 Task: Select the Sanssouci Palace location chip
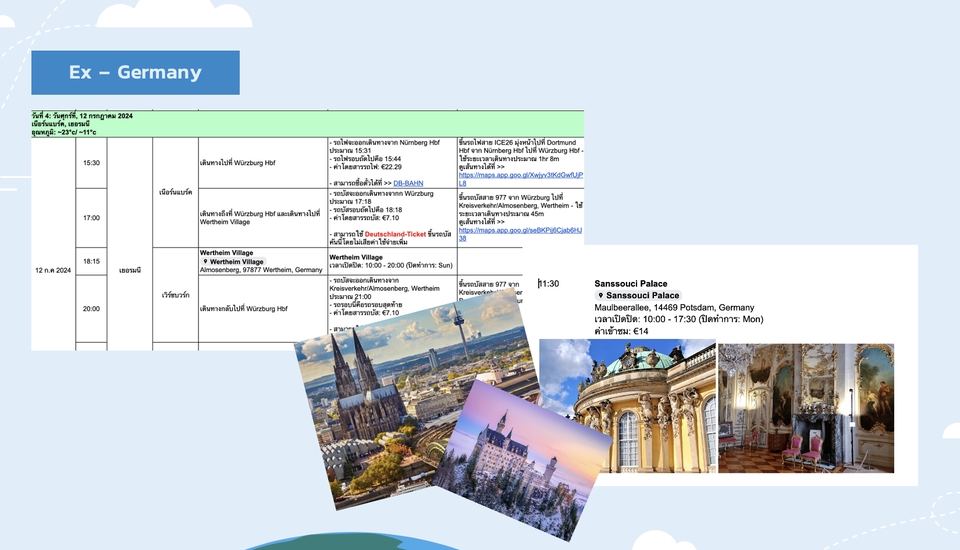coord(637,295)
